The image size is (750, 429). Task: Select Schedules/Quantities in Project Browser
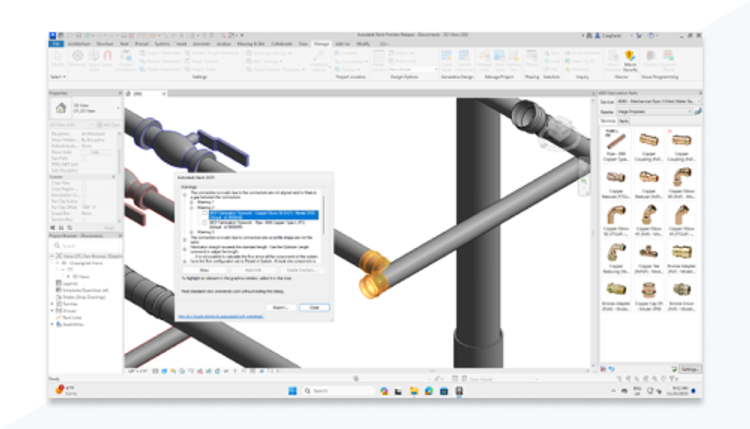tap(82, 290)
